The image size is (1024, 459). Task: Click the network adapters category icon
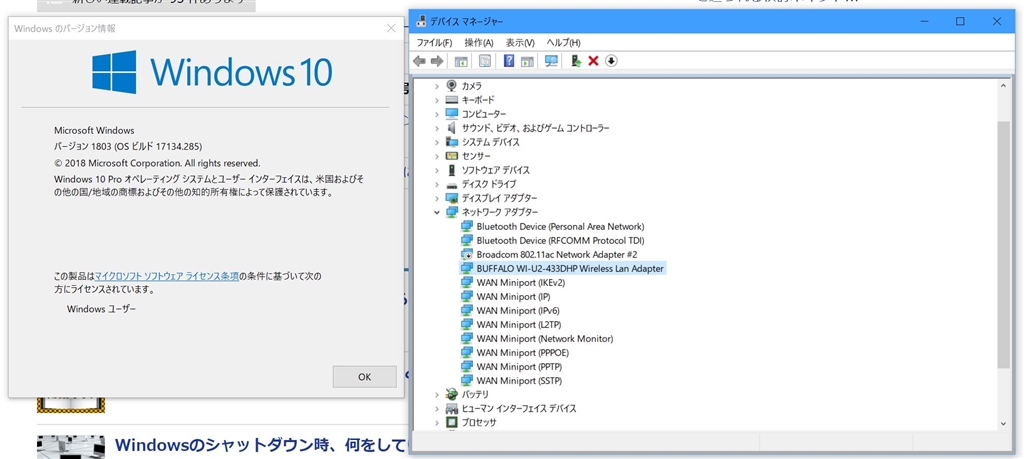(452, 212)
